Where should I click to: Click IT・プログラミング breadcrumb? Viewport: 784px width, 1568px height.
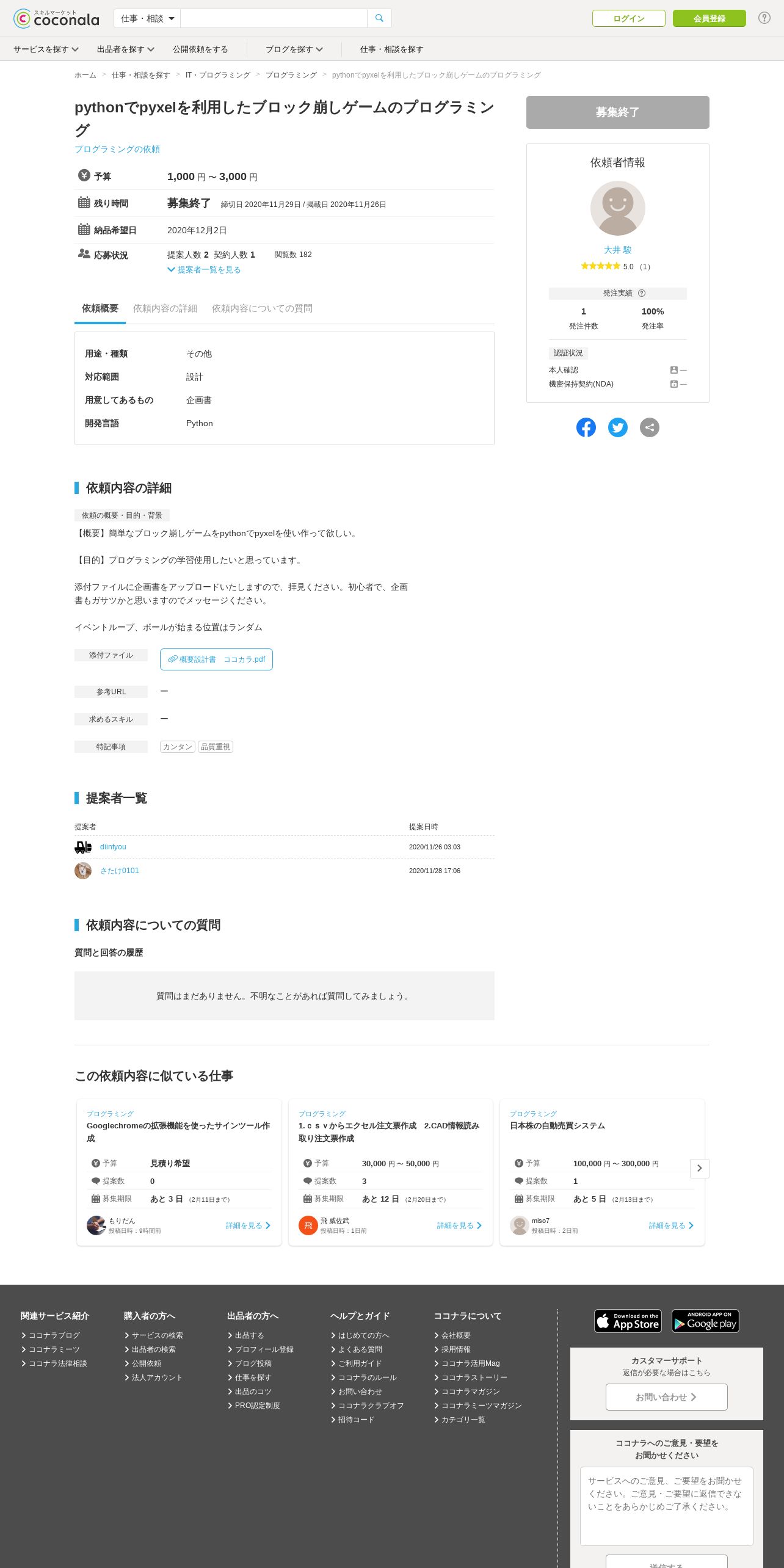[218, 75]
